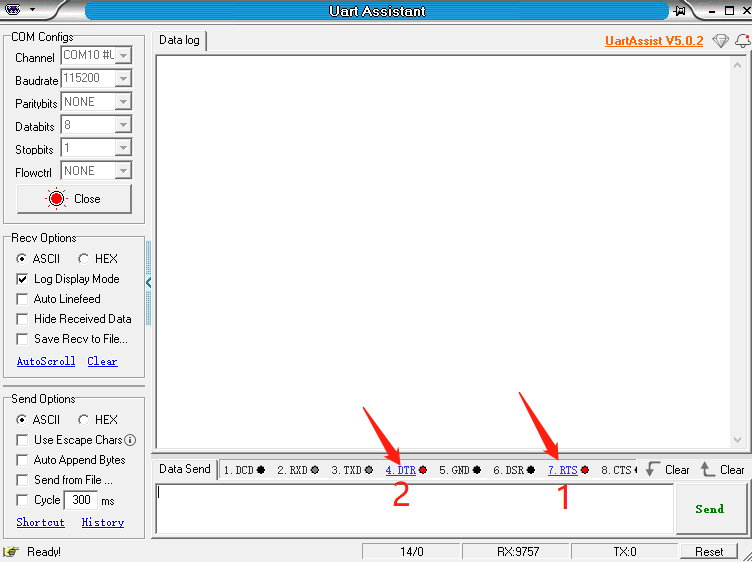
Task: Enable Cycle send checkbox
Action: coord(22,500)
